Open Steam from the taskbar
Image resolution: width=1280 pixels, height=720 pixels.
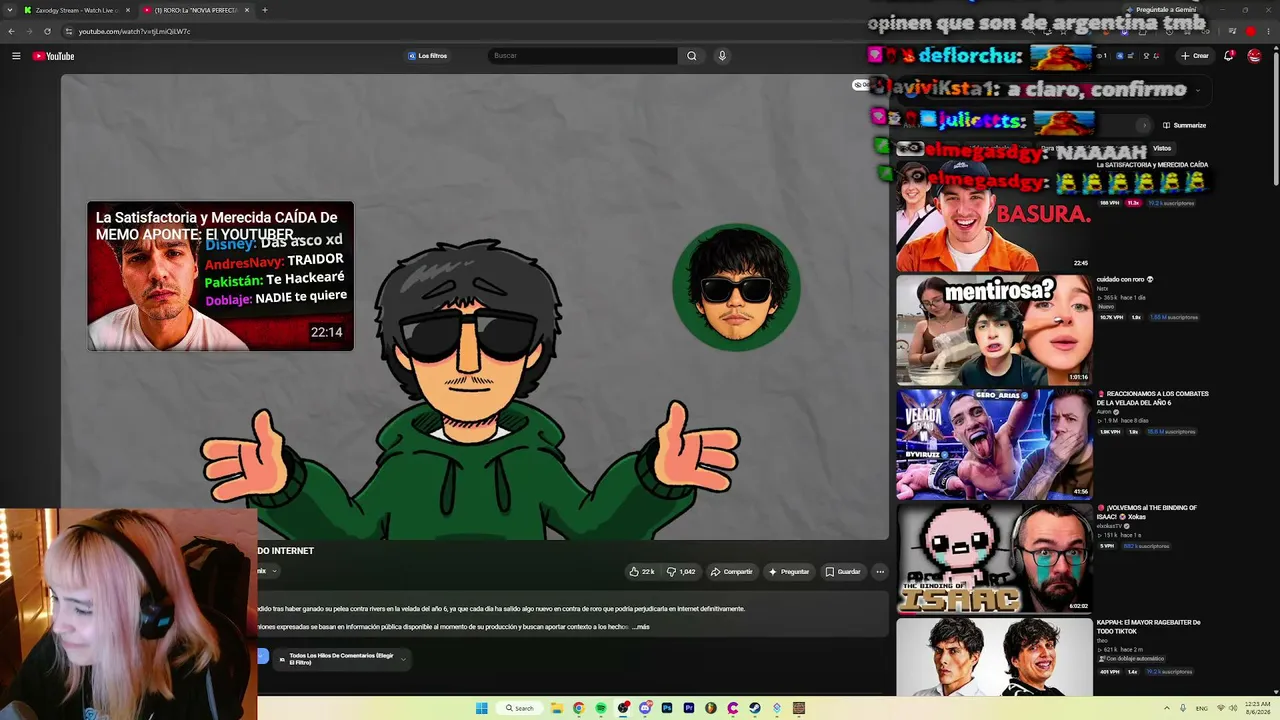pyautogui.click(x=755, y=708)
